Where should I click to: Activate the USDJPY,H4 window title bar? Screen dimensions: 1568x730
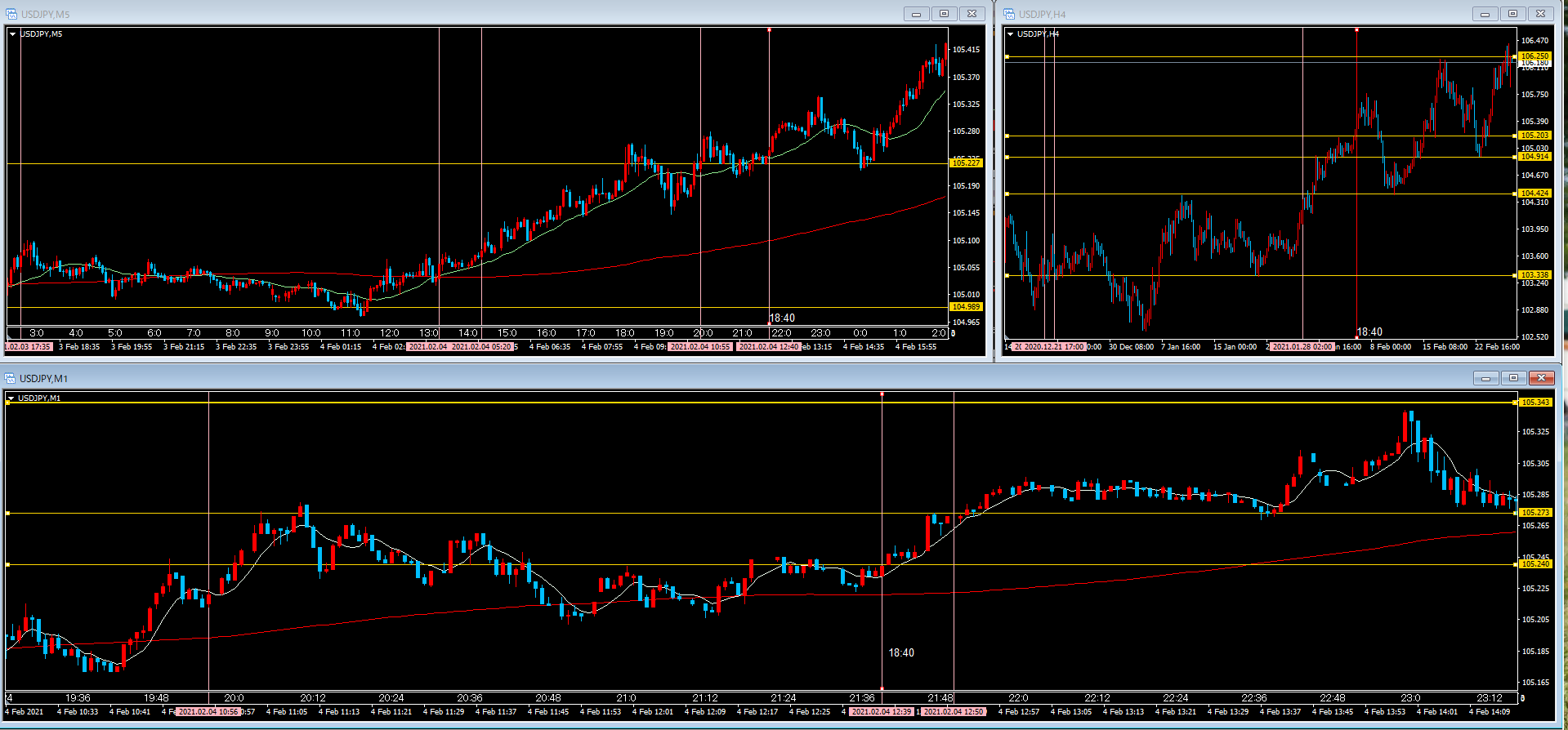(x=1226, y=14)
